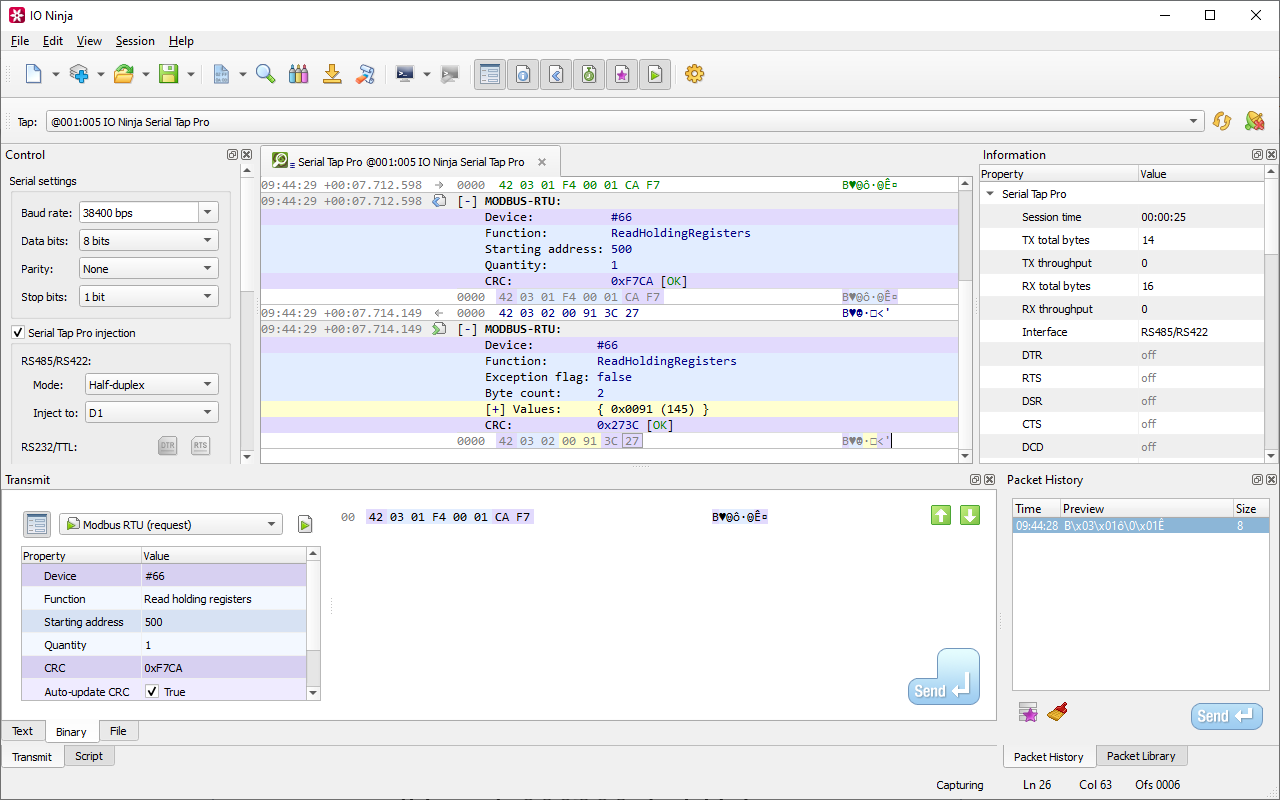Open Settings with the gear icon
The height and width of the screenshot is (800, 1280).
[695, 74]
